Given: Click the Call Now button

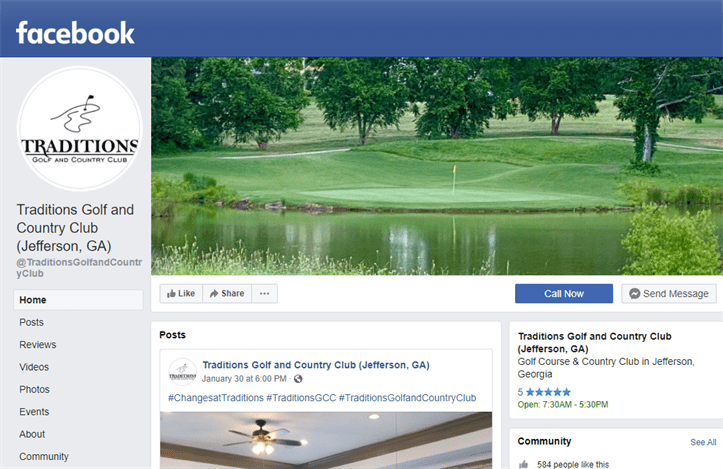Looking at the screenshot, I should 563,293.
